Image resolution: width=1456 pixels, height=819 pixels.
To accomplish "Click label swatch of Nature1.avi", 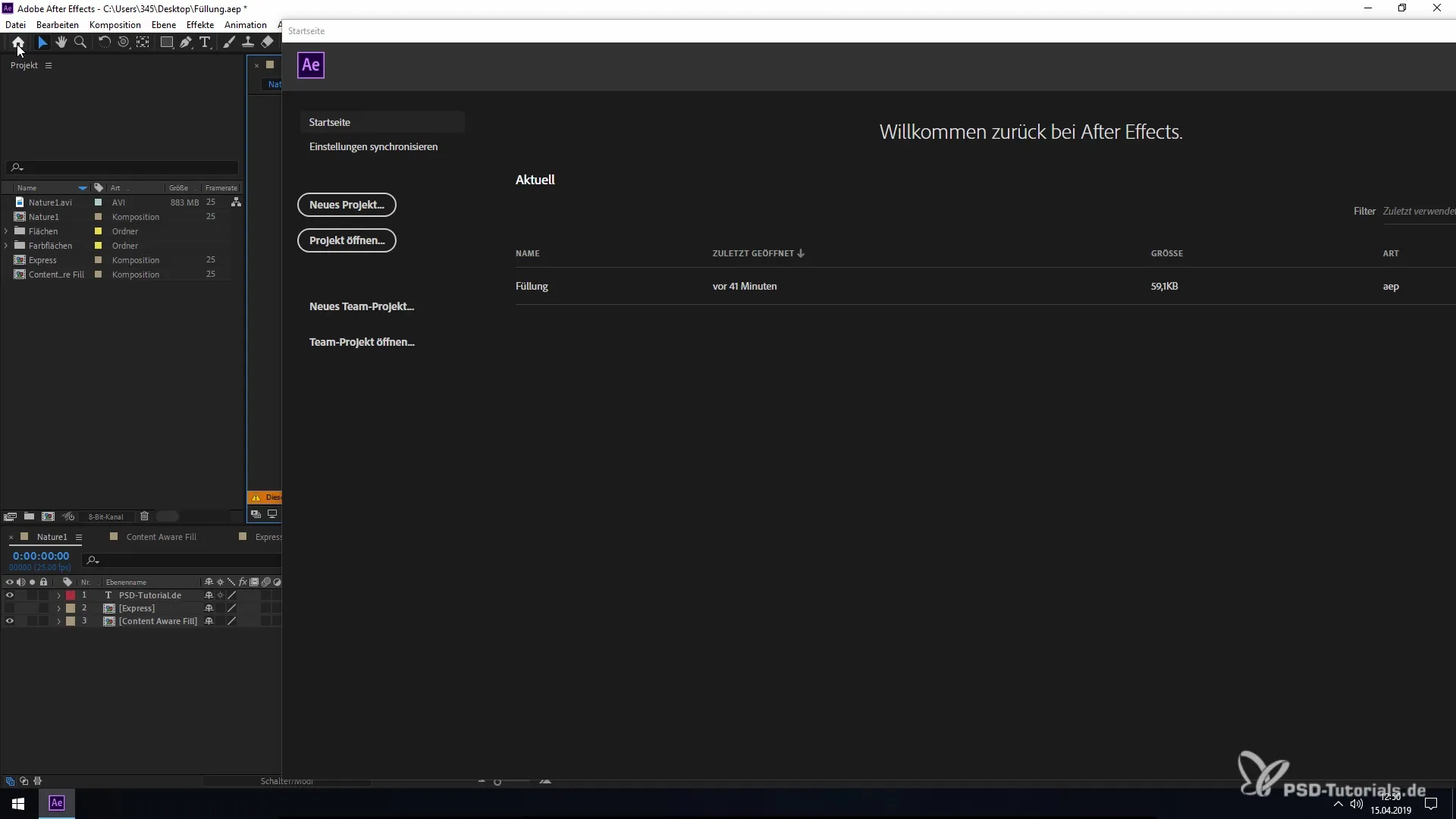I will tap(98, 202).
